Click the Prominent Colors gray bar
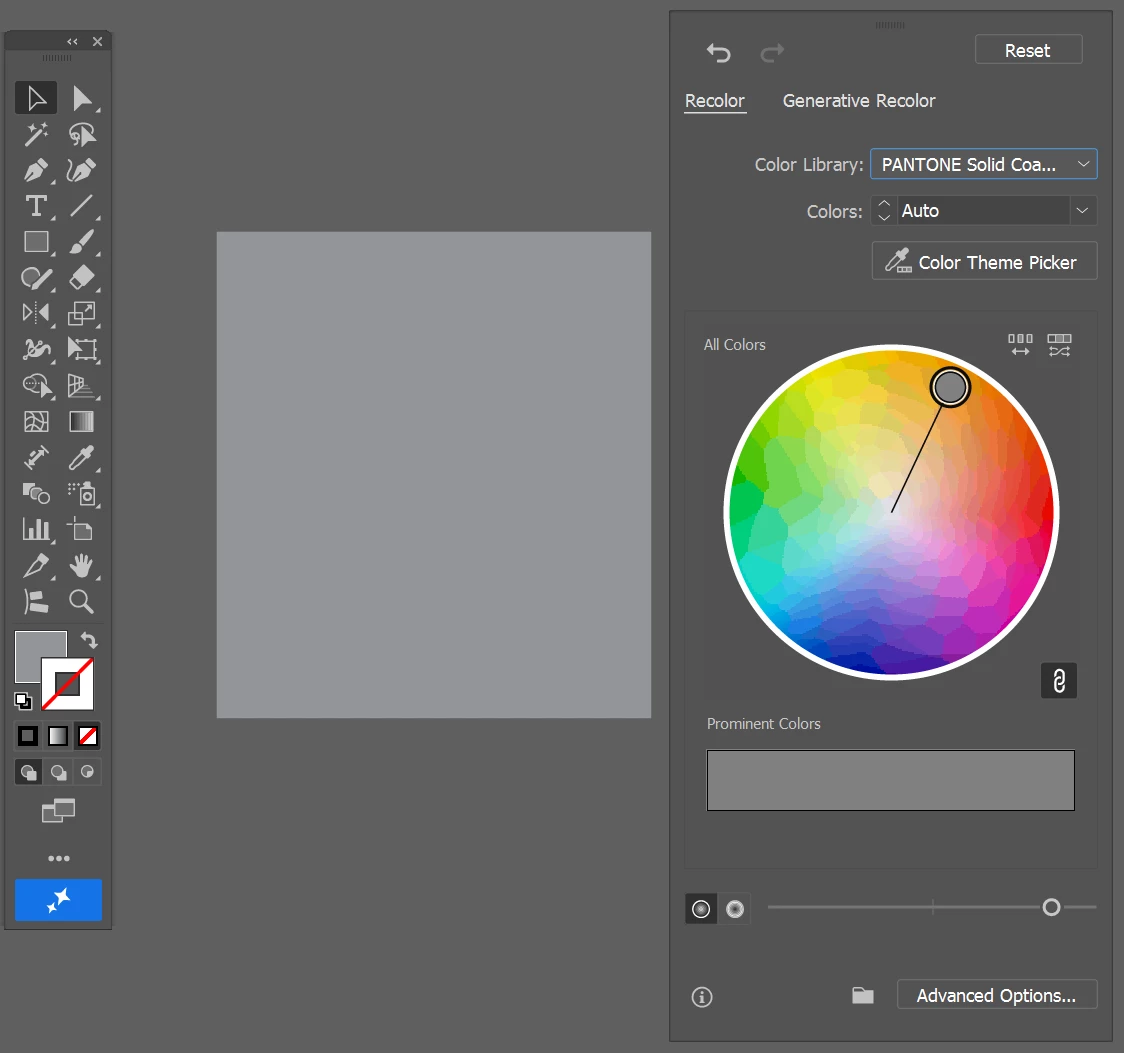Image resolution: width=1124 pixels, height=1053 pixels. (890, 780)
